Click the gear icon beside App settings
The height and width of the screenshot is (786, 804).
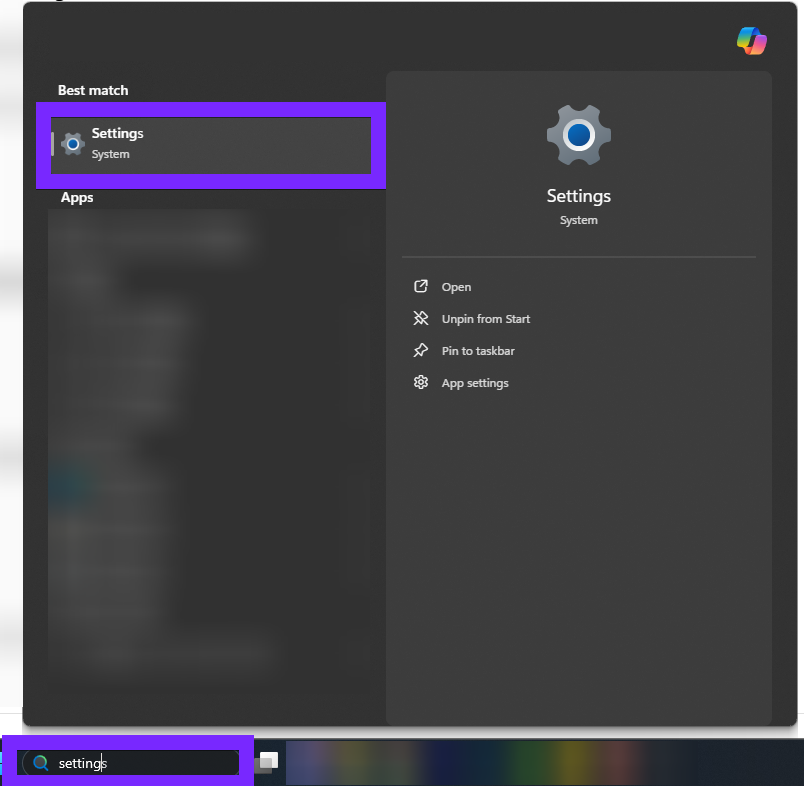coord(420,382)
